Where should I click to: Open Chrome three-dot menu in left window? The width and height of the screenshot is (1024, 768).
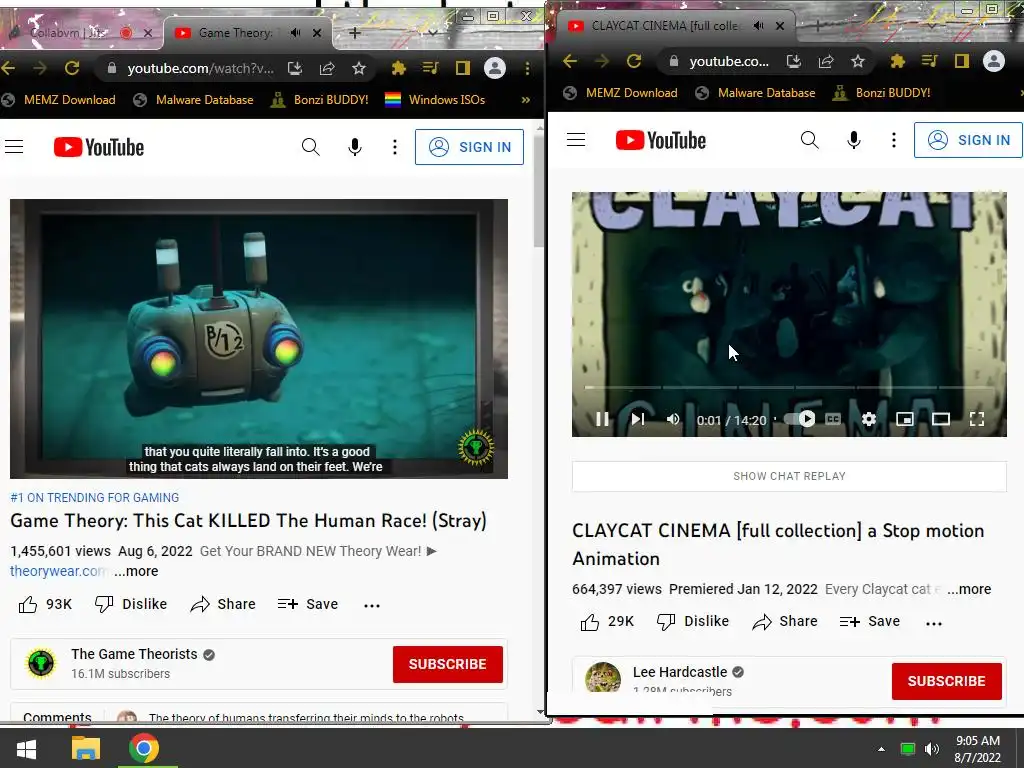[527, 68]
